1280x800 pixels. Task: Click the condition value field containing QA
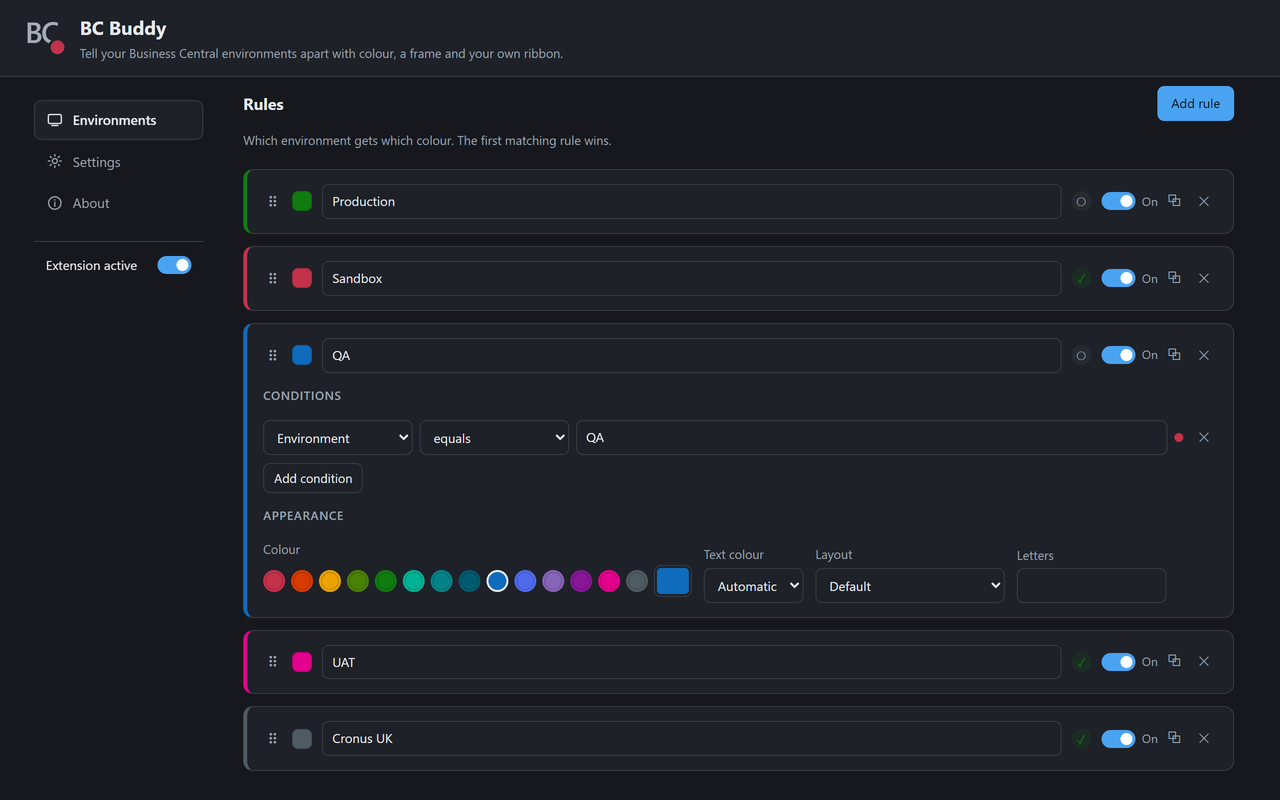[871, 438]
